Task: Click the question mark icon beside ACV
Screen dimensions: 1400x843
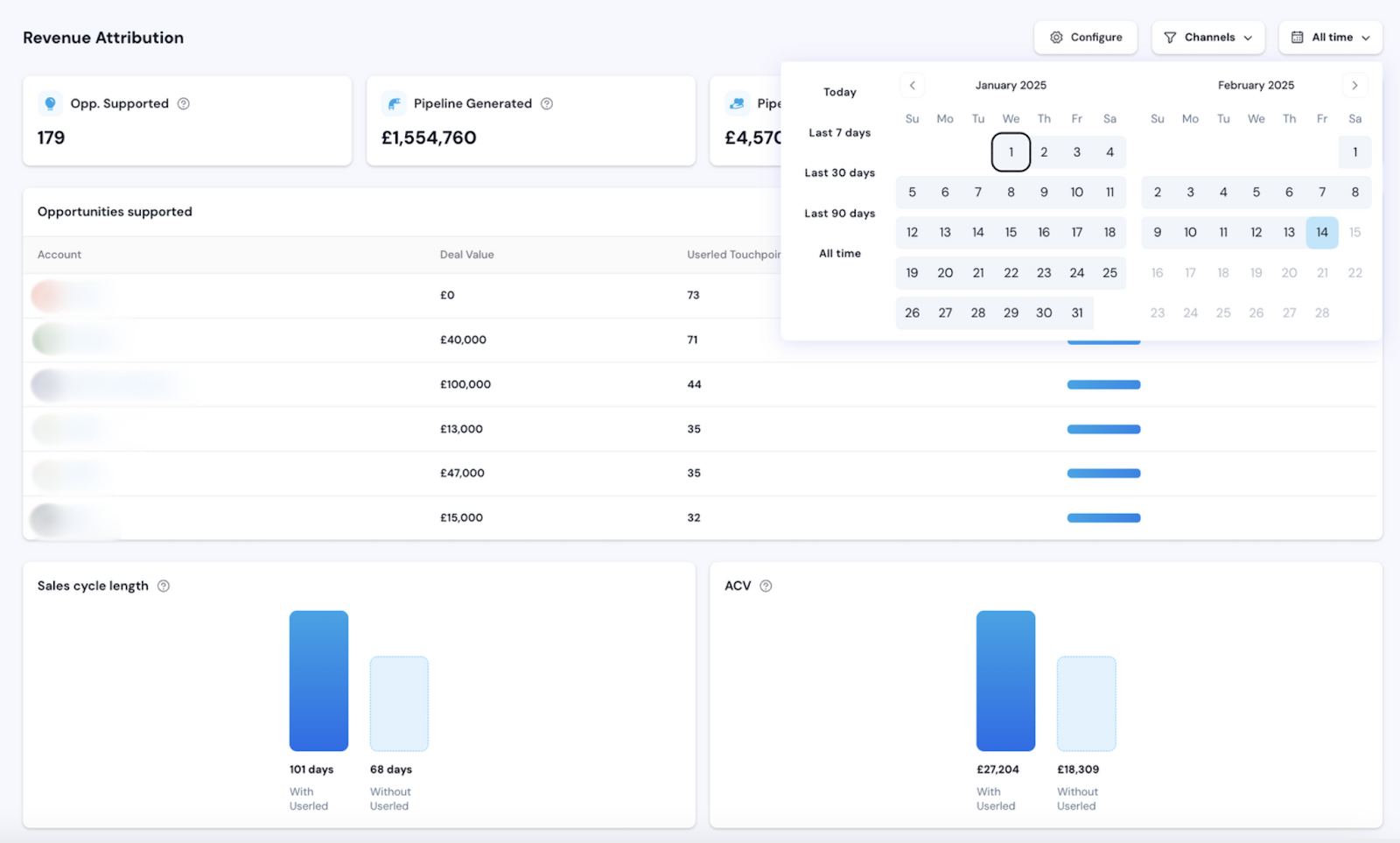Action: click(766, 586)
